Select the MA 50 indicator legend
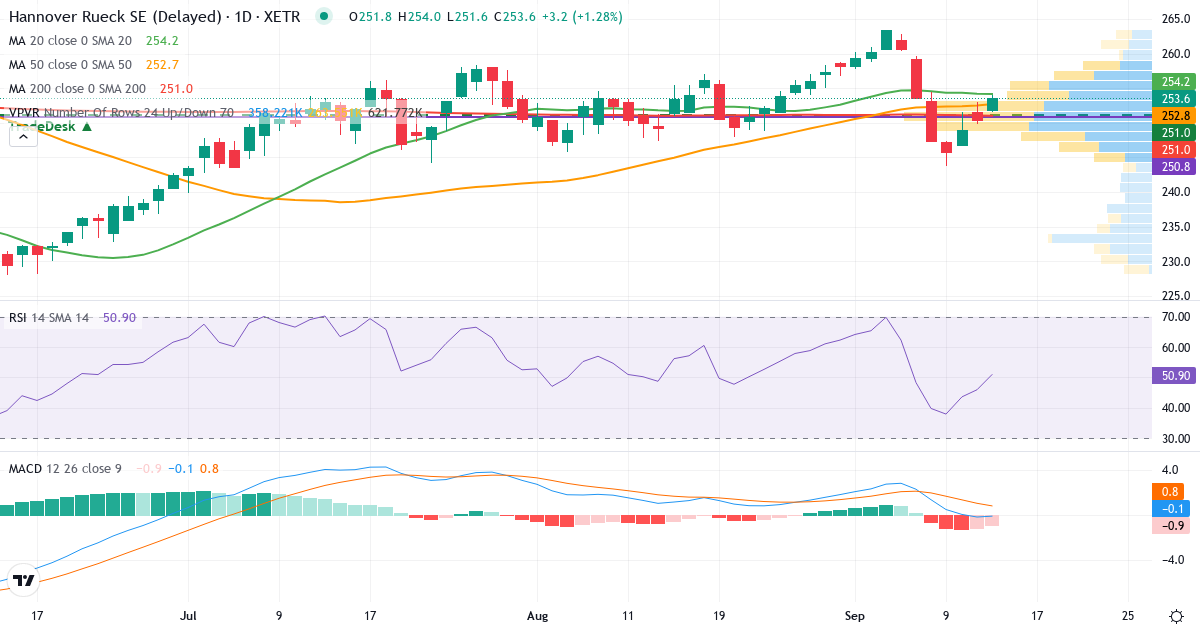This screenshot has width=1200, height=630. pos(70,65)
